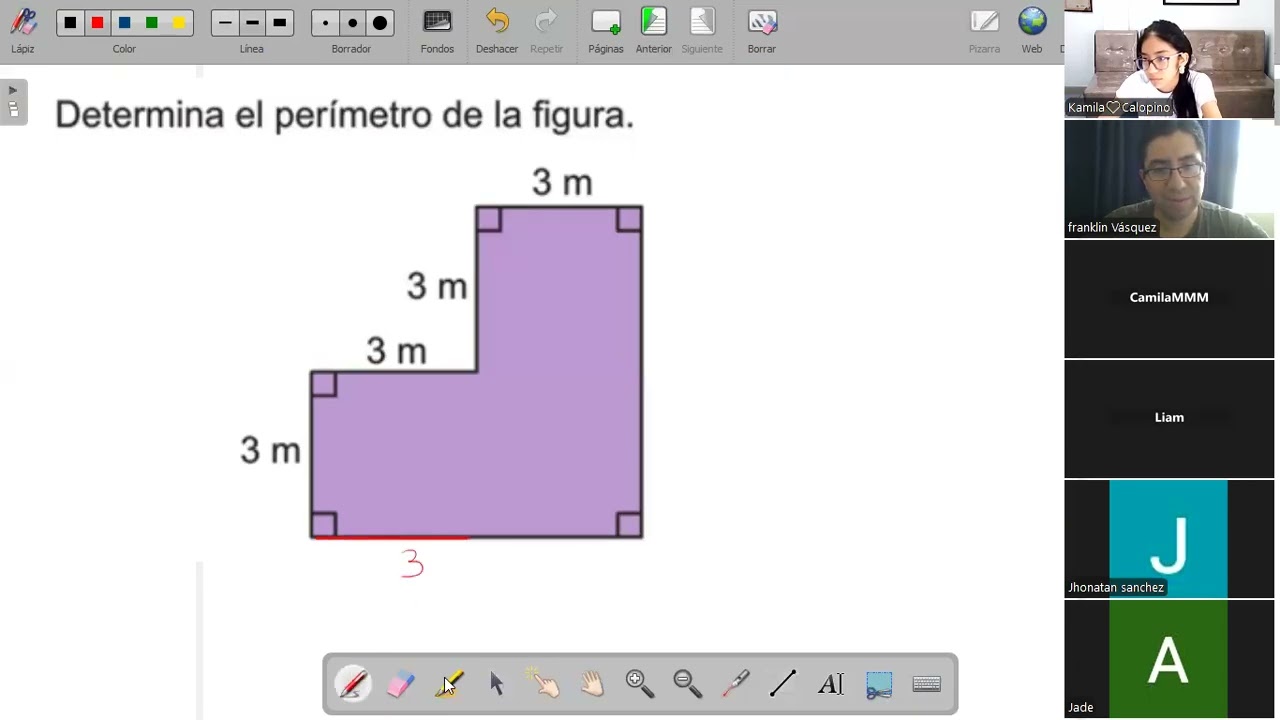Zoom in with the plus magnifier

[640, 684]
